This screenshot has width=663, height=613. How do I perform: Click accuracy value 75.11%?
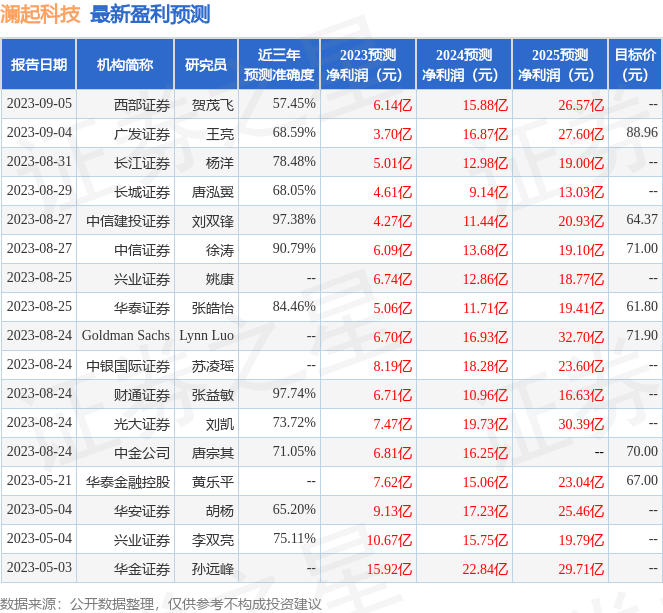tap(294, 539)
